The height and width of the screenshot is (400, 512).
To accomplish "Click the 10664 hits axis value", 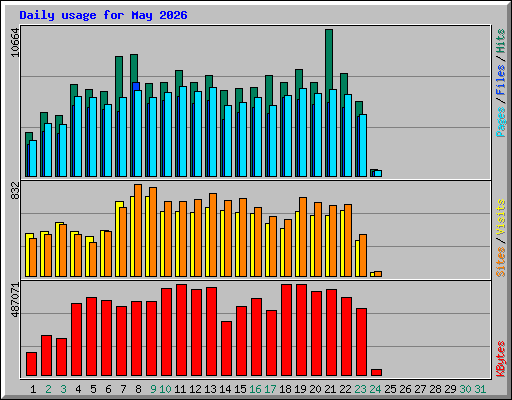I will pyautogui.click(x=15, y=42).
